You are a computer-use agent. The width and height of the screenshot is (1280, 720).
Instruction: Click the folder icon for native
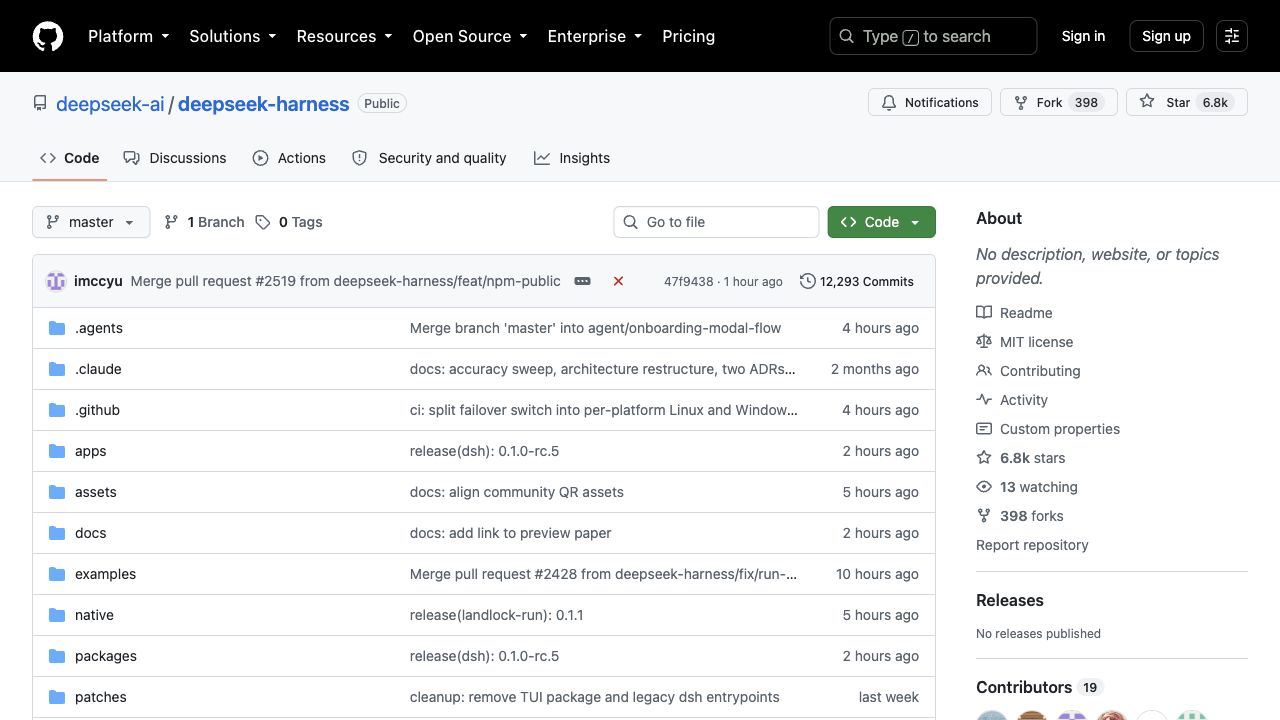coord(57,615)
